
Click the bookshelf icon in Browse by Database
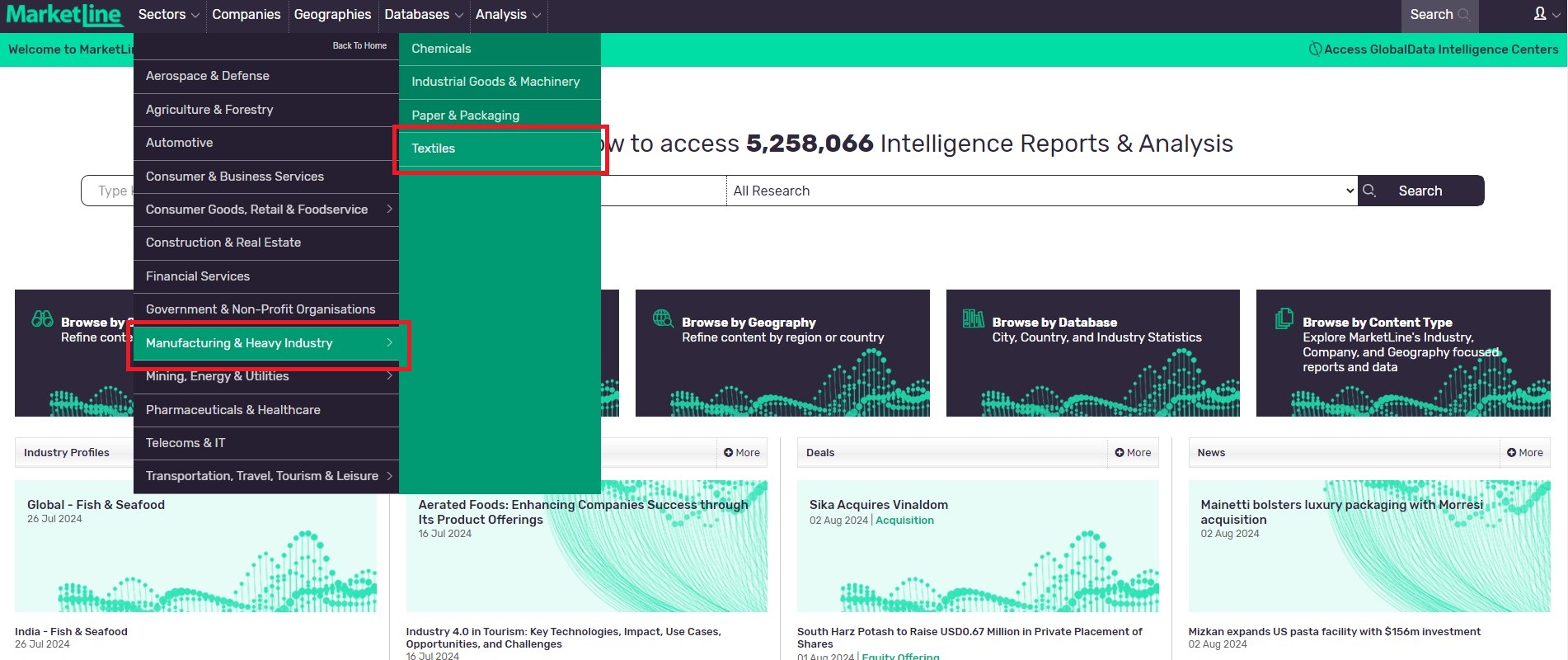pos(973,318)
